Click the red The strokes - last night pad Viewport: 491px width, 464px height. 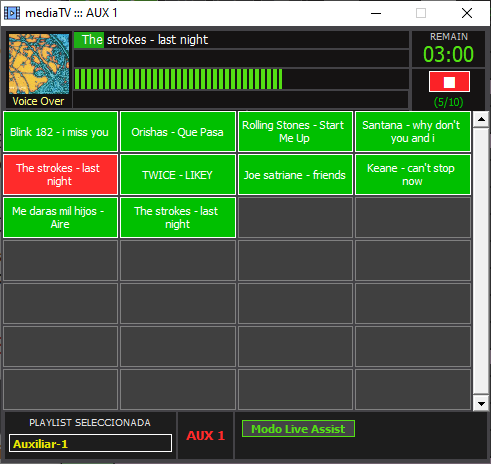pyautogui.click(x=60, y=175)
